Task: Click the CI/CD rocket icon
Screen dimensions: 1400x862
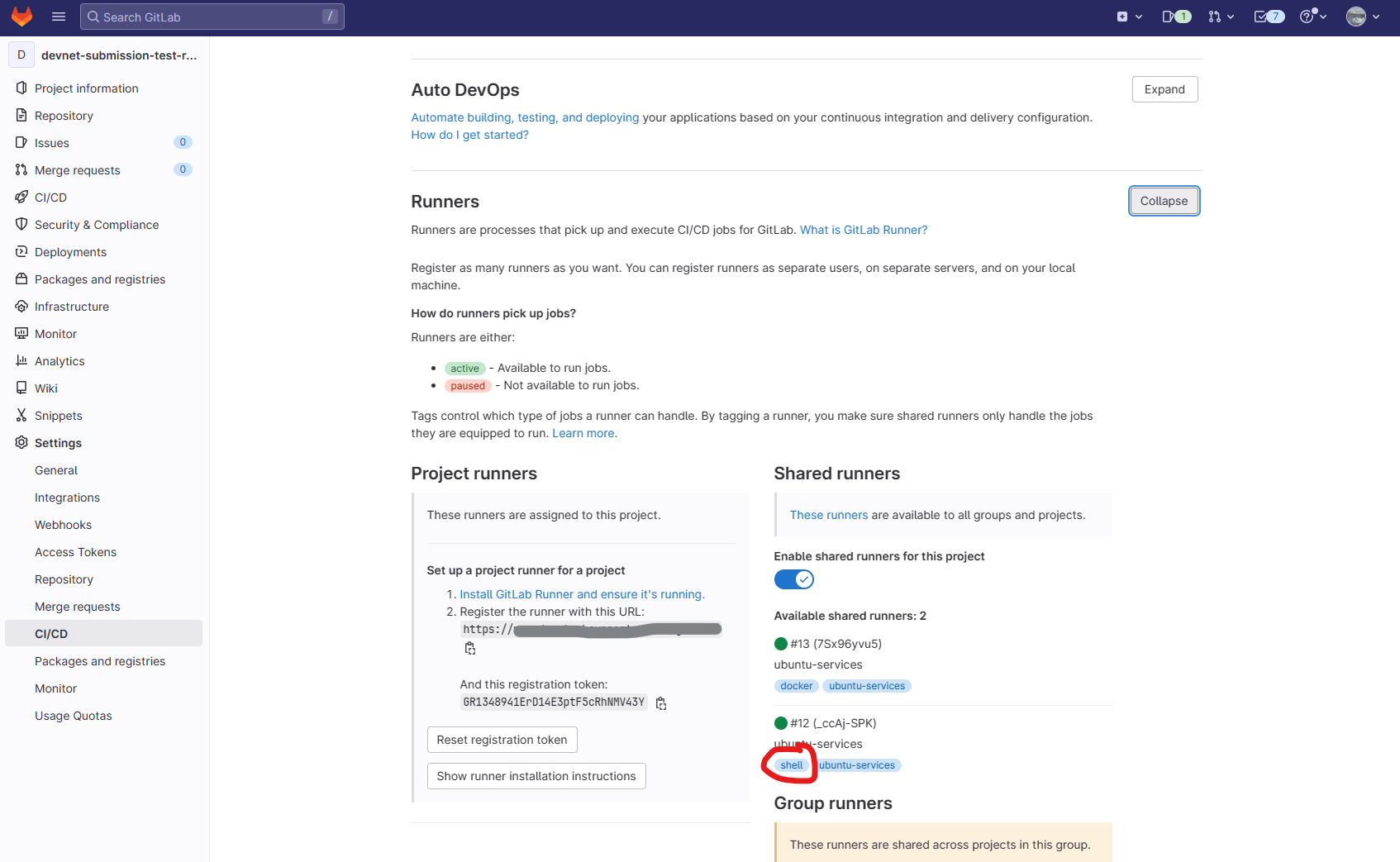Action: tap(21, 198)
